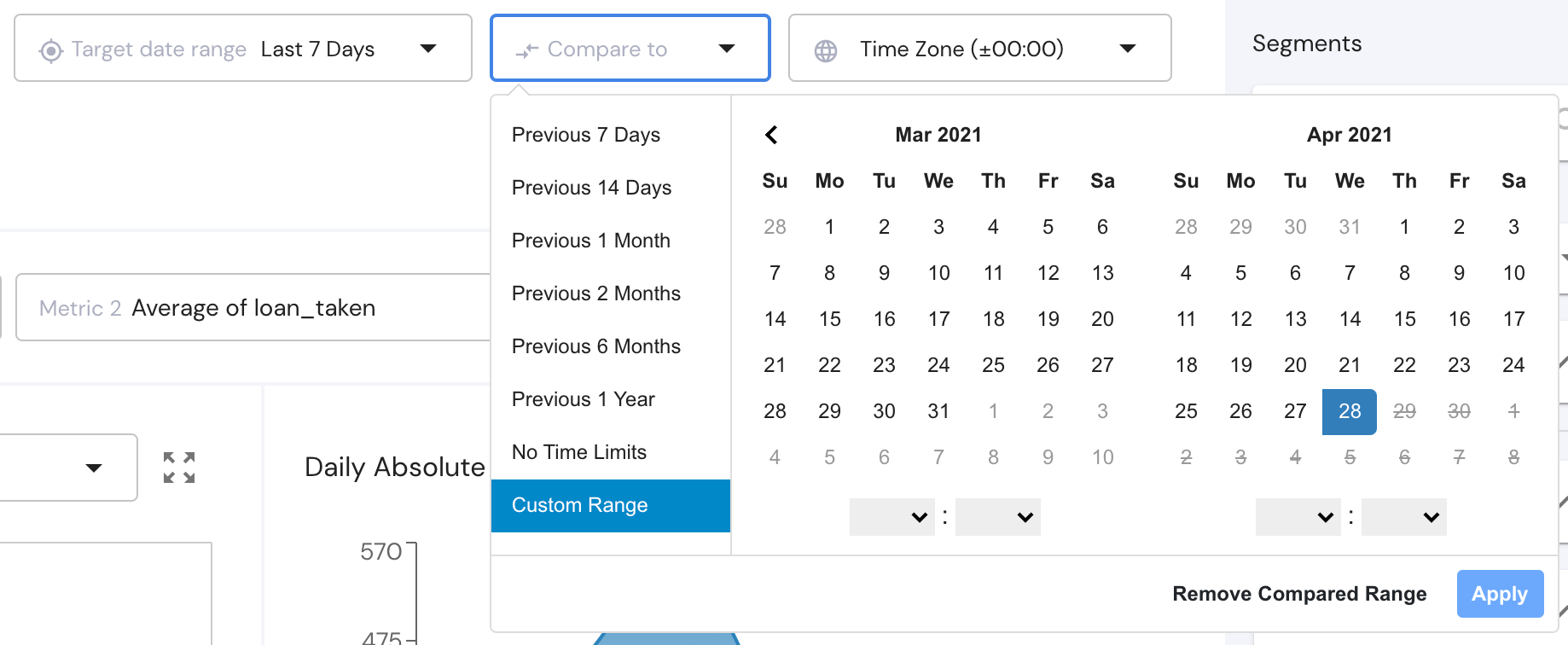This screenshot has width=1568, height=645.
Task: Click the 570 axis label on chart
Action: (x=380, y=552)
